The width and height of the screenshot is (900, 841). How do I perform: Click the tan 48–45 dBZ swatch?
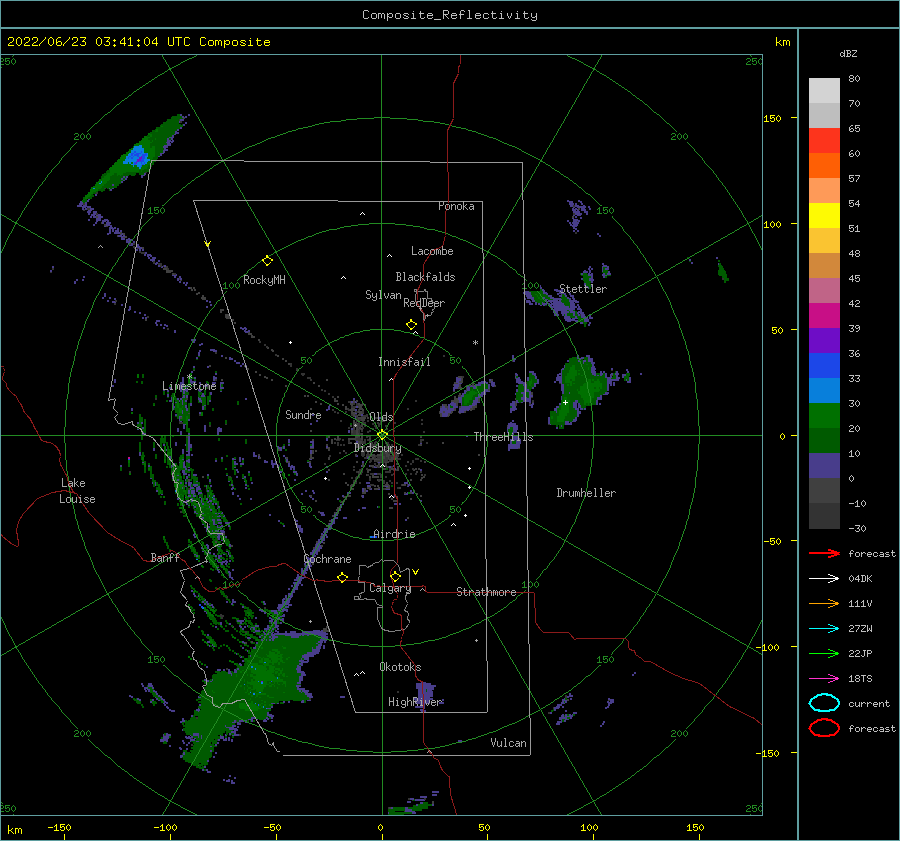point(824,265)
